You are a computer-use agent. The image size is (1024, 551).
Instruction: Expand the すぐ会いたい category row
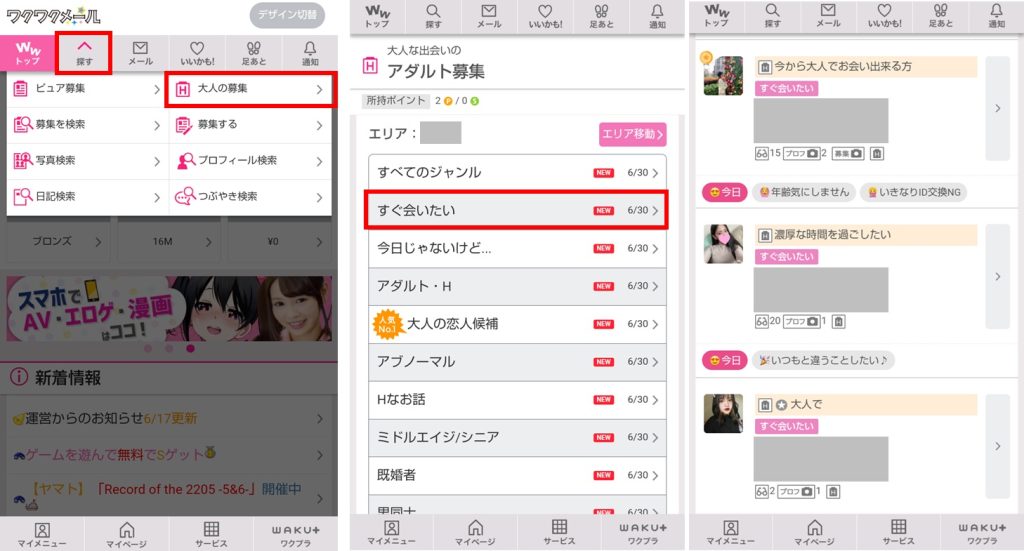coord(517,210)
